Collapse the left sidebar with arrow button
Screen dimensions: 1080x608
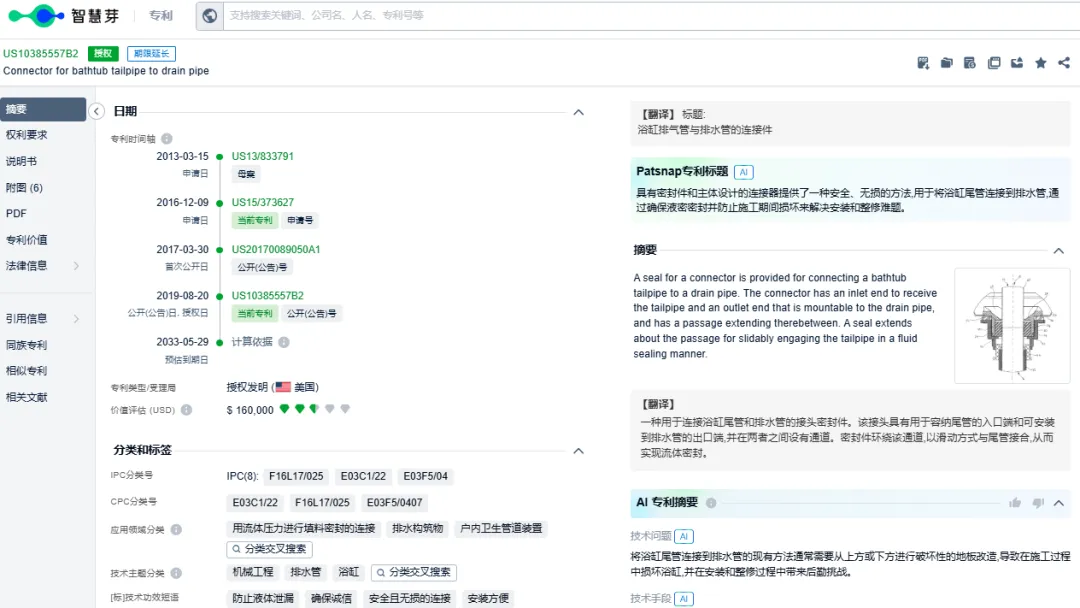(x=97, y=111)
